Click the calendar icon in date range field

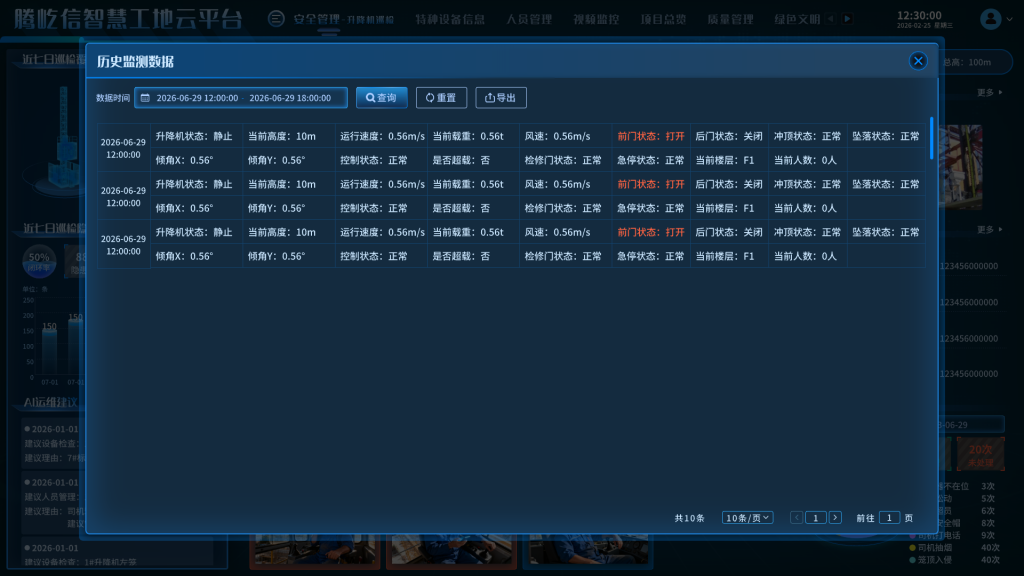[145, 98]
